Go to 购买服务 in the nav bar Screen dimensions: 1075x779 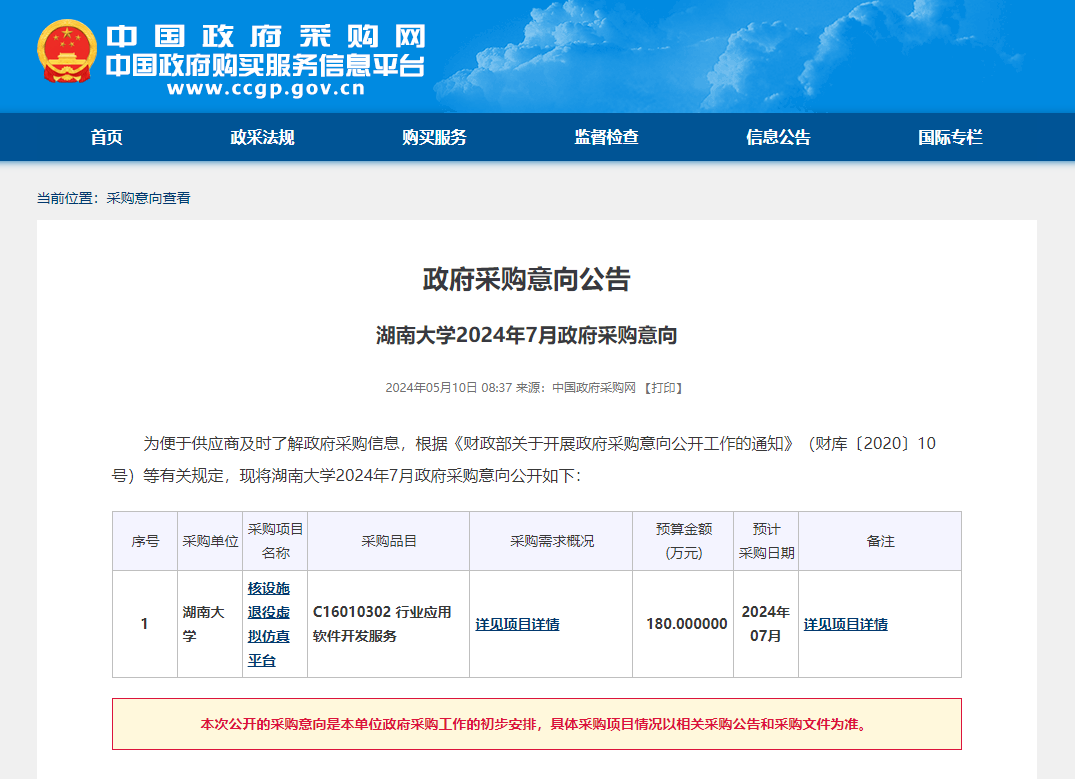[434, 137]
